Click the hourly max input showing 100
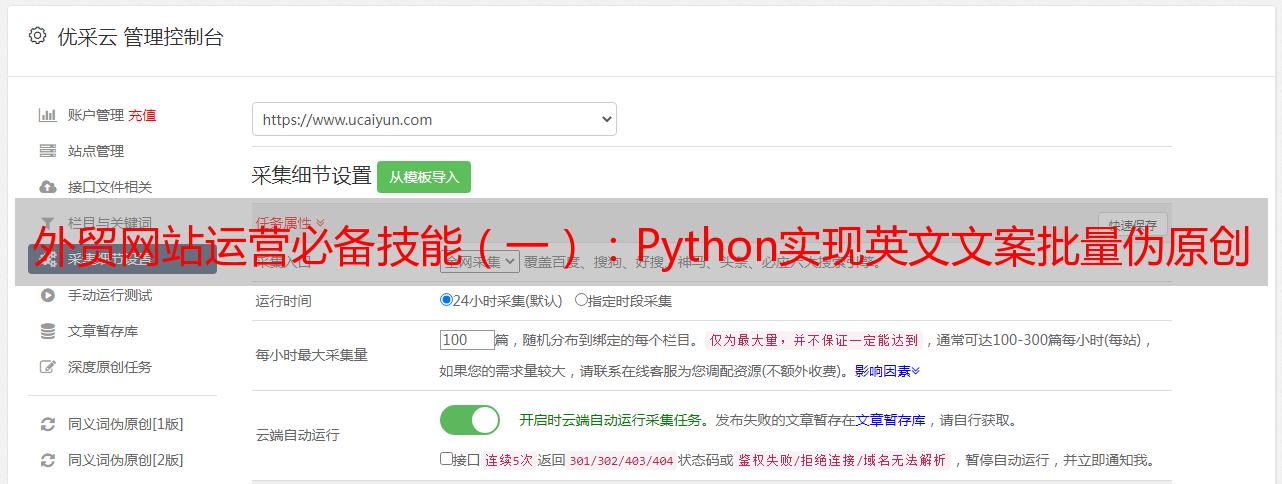This screenshot has height=484, width=1282. [x=467, y=340]
